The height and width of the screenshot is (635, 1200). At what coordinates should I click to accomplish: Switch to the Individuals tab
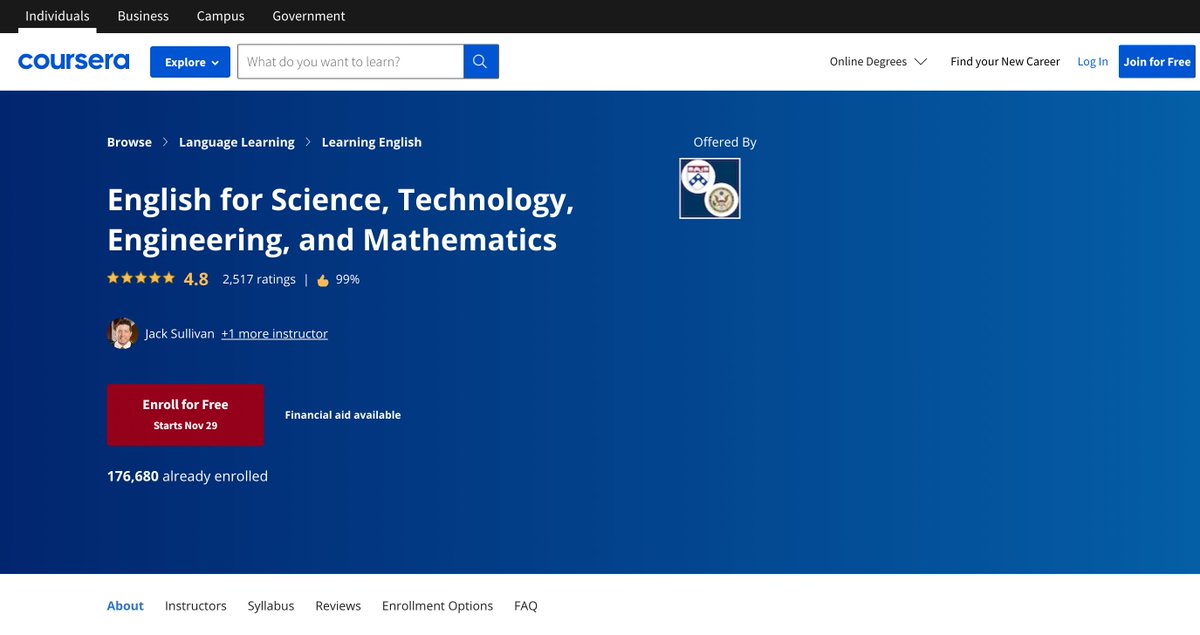(57, 16)
